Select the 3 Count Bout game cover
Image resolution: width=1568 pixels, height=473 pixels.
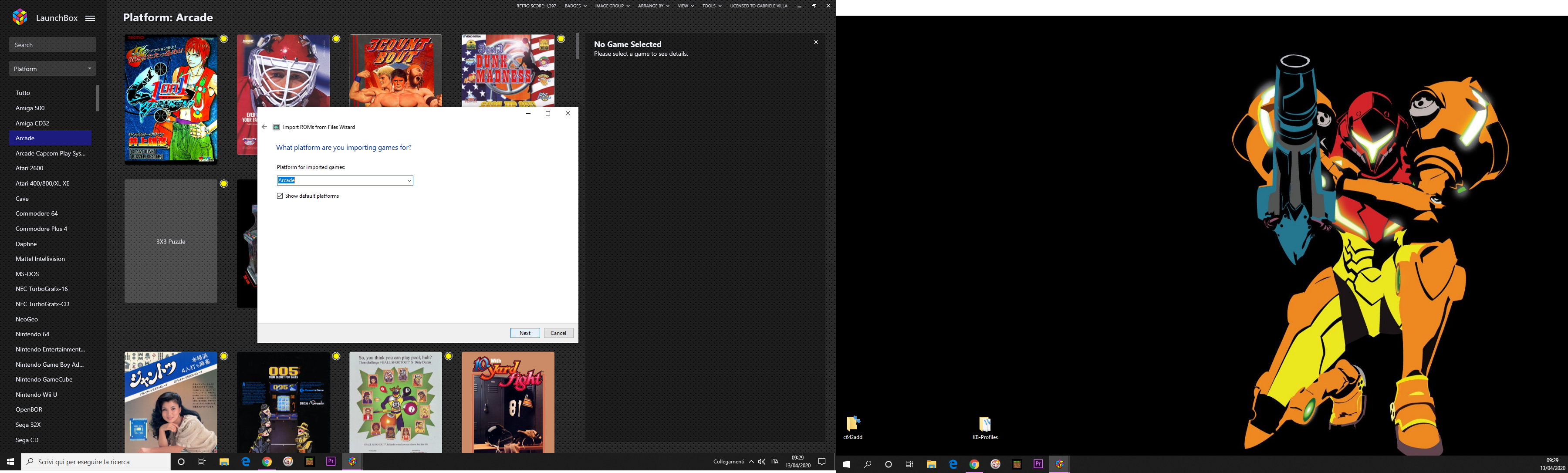395,71
